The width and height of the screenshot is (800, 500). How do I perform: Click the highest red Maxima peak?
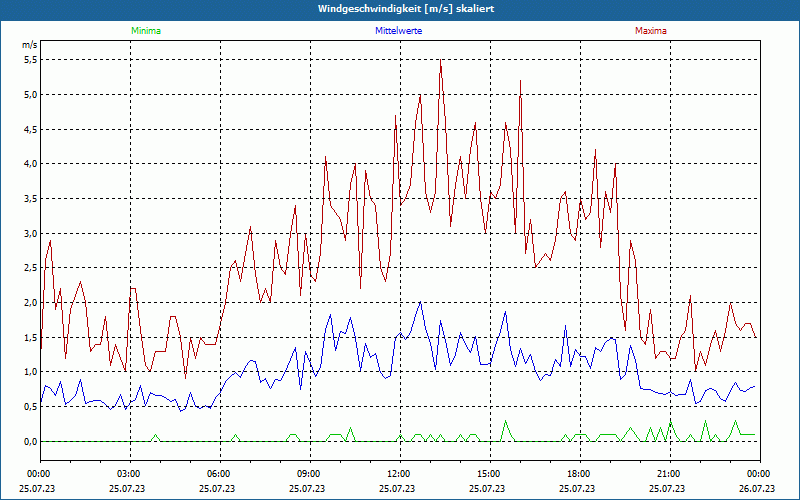pyautogui.click(x=440, y=61)
